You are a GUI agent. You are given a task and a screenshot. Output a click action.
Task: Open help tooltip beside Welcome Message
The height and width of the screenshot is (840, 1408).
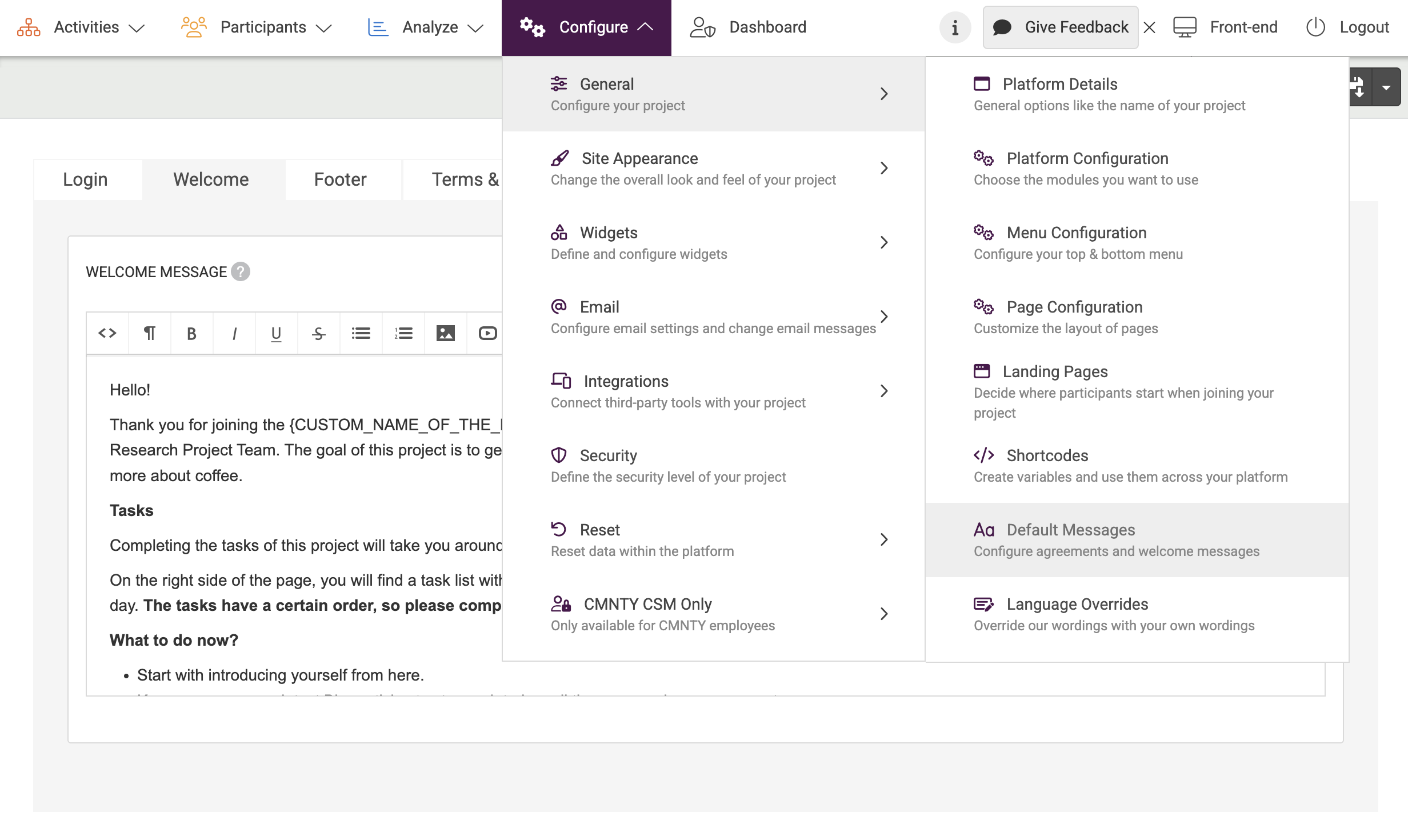[x=241, y=271]
